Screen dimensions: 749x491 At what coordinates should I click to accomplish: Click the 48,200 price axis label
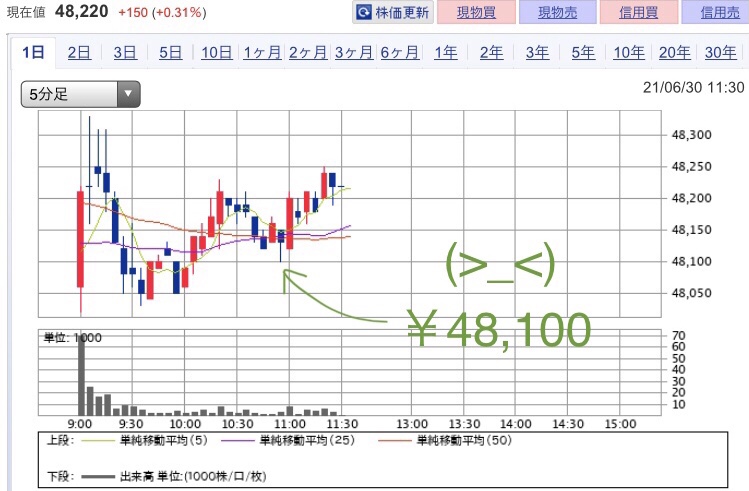(x=692, y=198)
